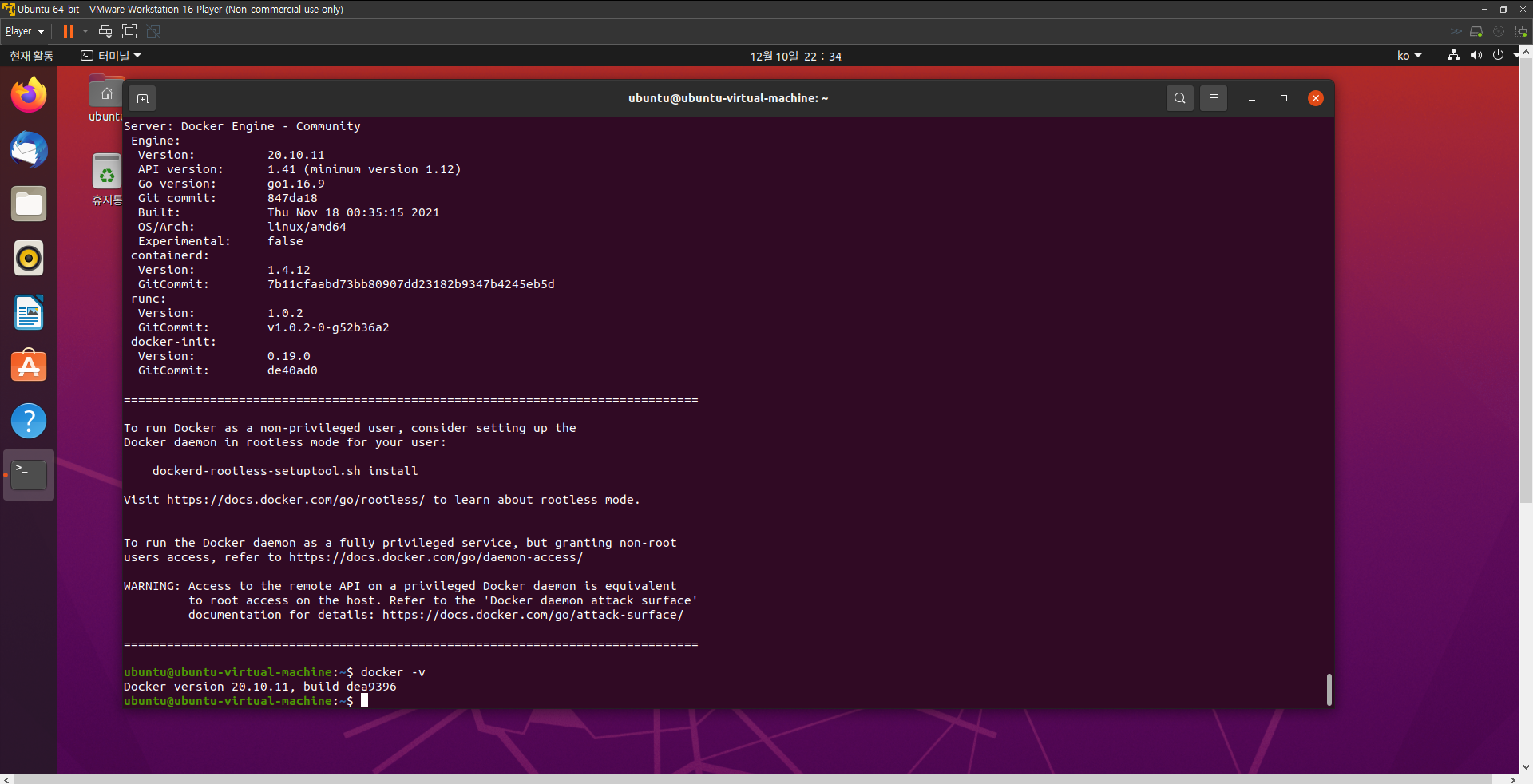The image size is (1533, 784).
Task: Open the Player dropdown menu
Action: (24, 31)
